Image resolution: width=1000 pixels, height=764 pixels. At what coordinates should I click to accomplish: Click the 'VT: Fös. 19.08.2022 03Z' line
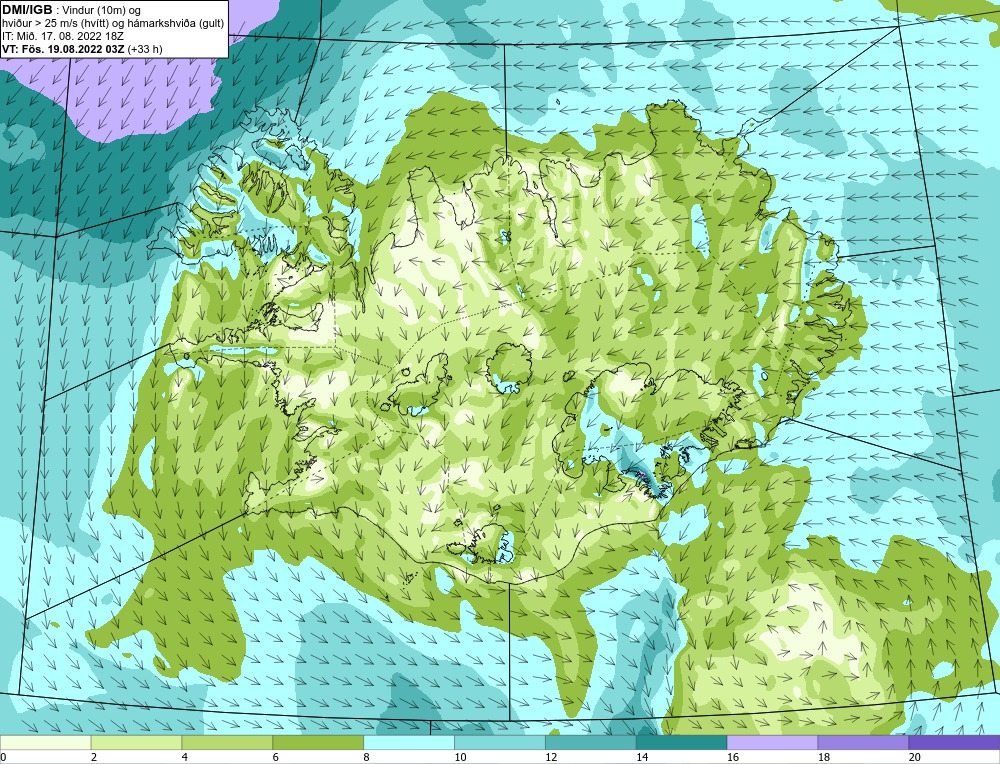(x=64, y=48)
